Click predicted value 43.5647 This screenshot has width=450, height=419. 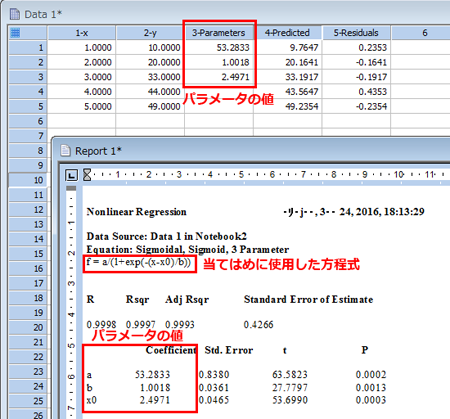(287, 91)
